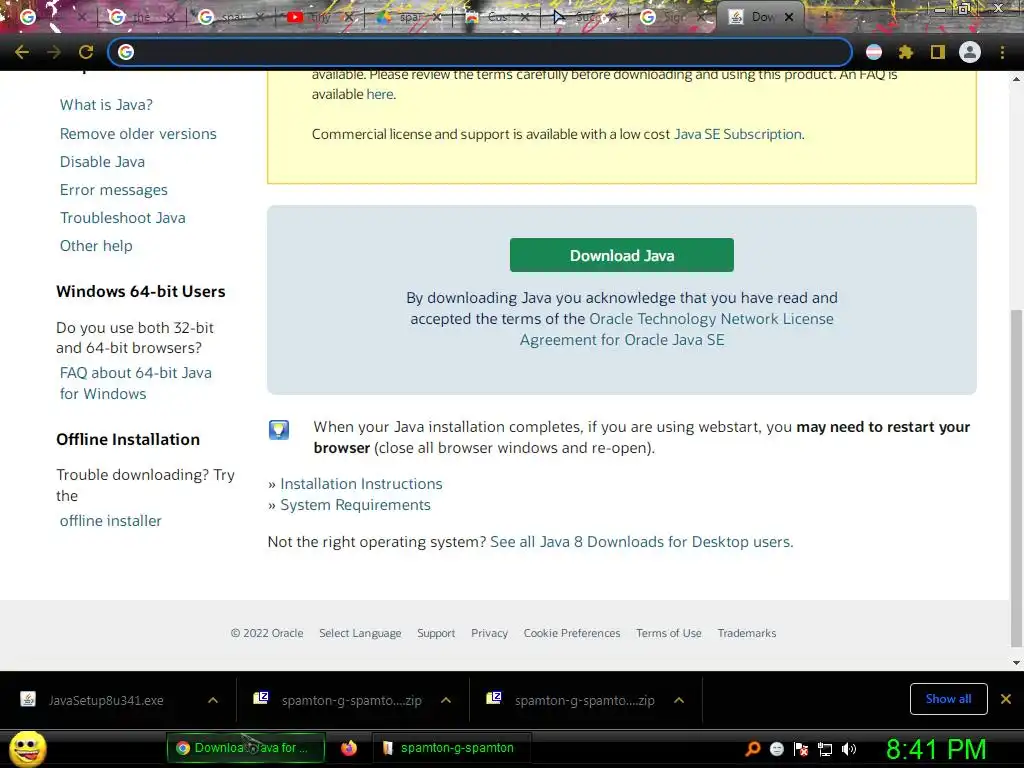Click Show all downloads button

point(948,699)
